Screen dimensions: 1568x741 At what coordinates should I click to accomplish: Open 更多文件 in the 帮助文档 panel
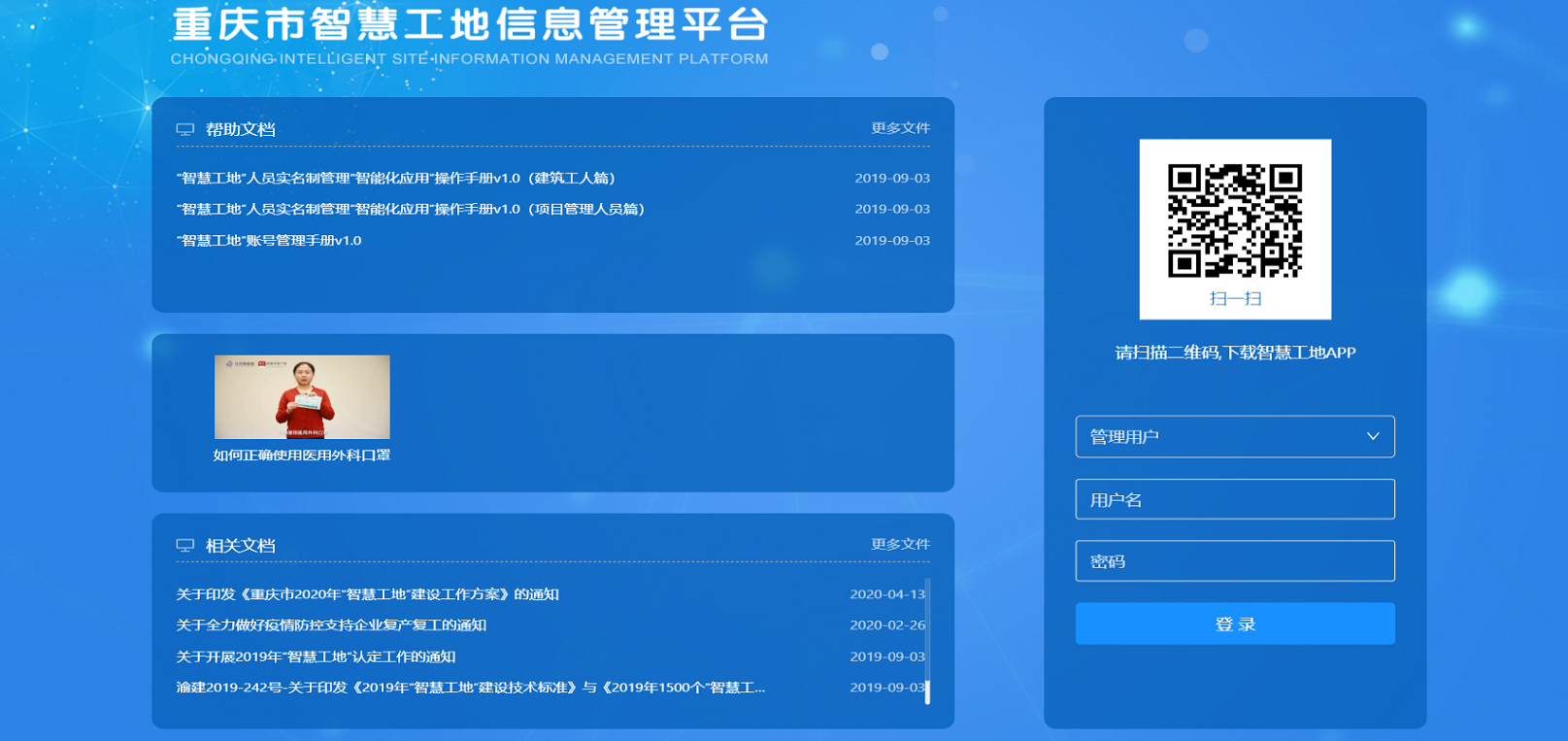tap(900, 128)
